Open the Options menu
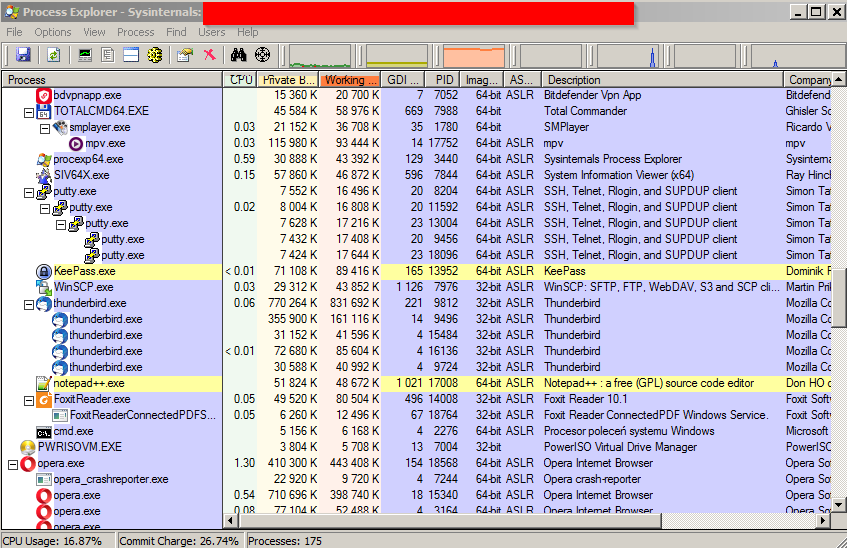Viewport: 847px width, 548px height. click(52, 32)
